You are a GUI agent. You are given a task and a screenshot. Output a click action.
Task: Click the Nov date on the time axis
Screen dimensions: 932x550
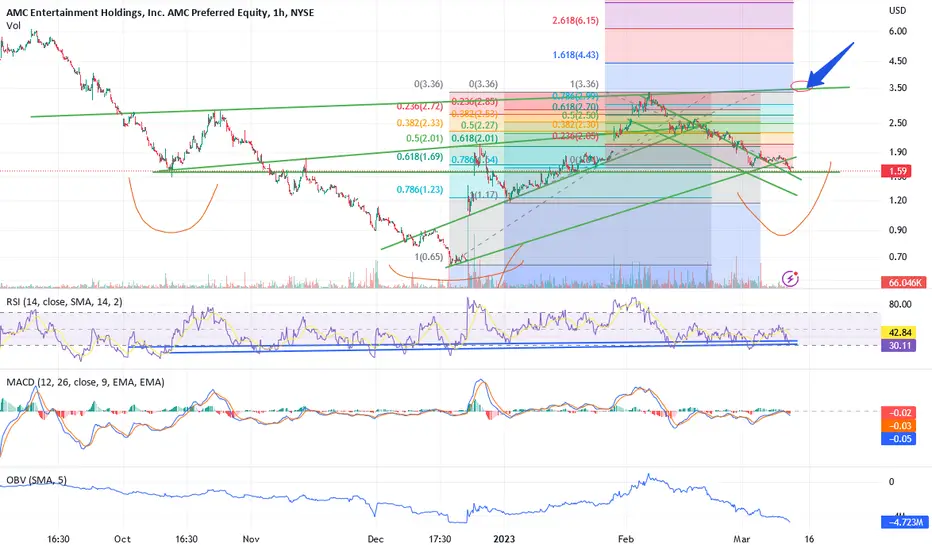(x=251, y=539)
